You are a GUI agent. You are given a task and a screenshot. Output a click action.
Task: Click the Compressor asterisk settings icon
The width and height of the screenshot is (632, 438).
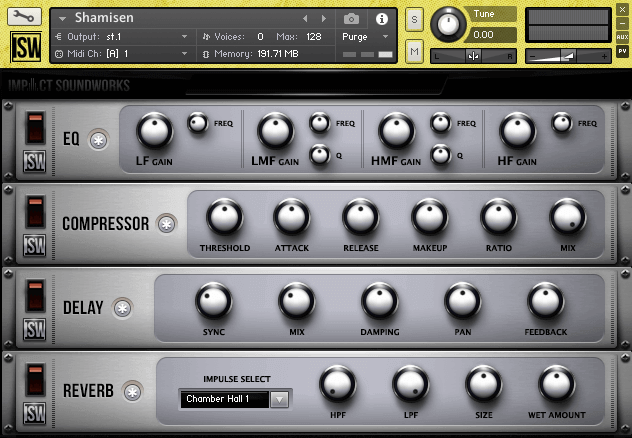point(166,224)
